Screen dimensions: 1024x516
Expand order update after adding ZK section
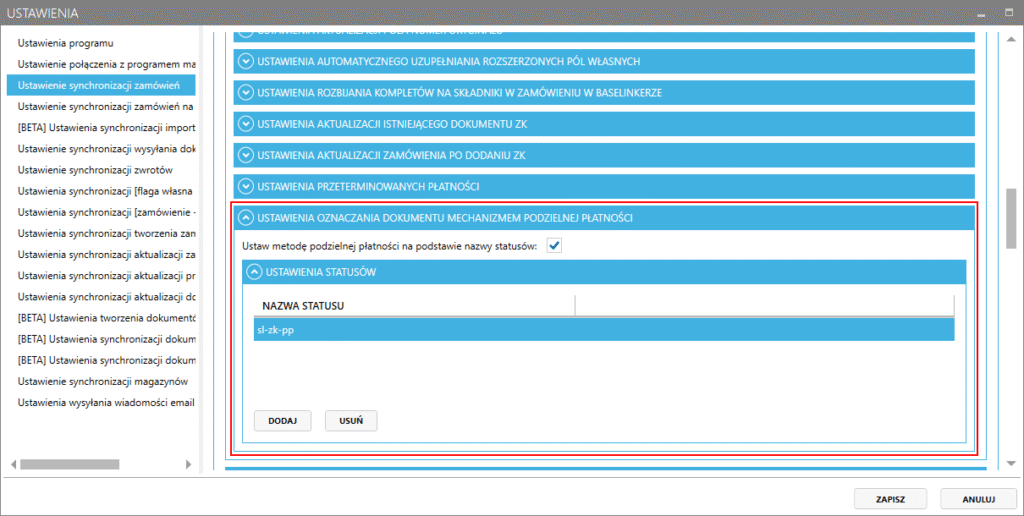tap(247, 155)
